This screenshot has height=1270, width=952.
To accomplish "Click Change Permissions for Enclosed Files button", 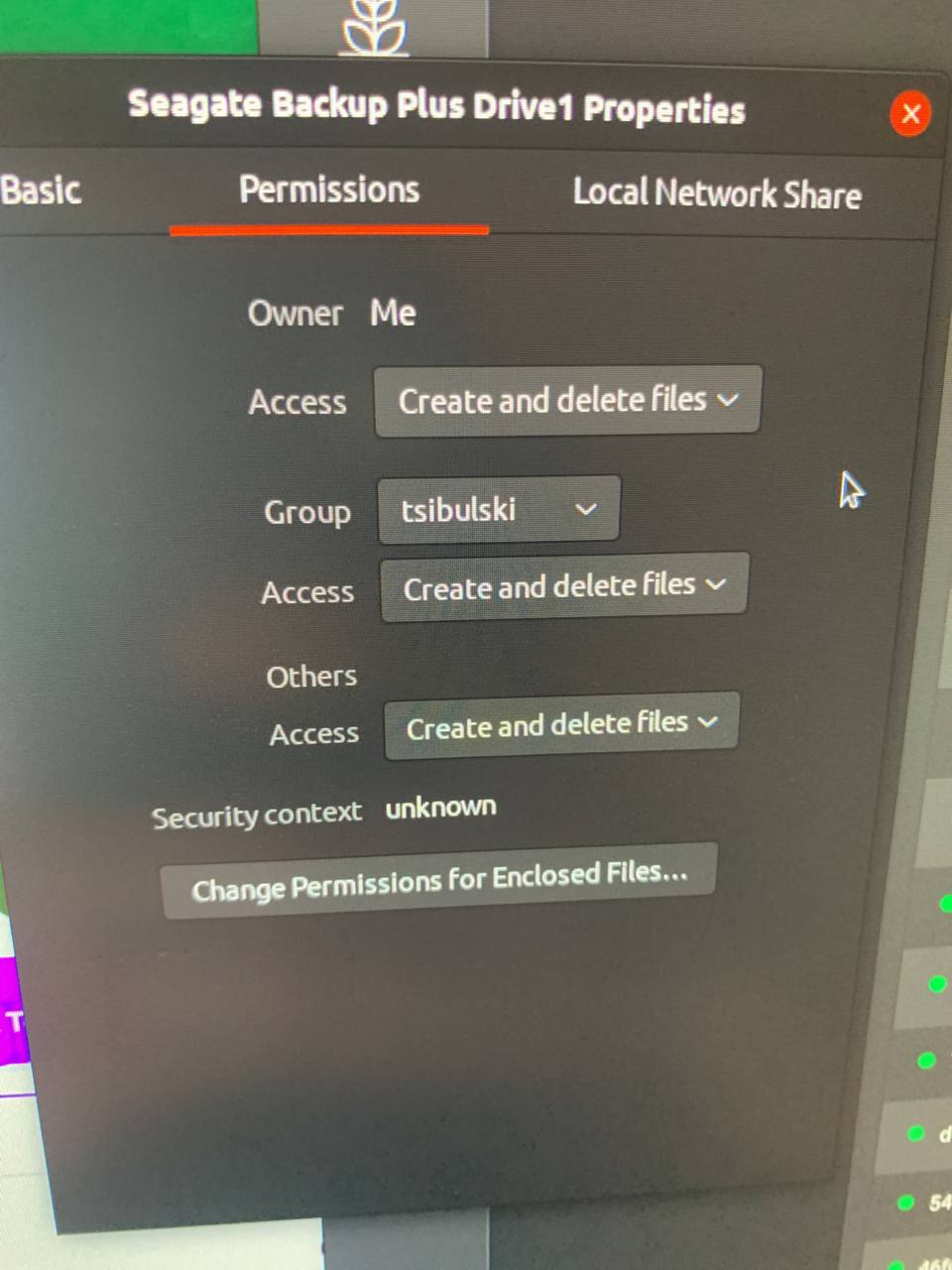I will (x=438, y=880).
